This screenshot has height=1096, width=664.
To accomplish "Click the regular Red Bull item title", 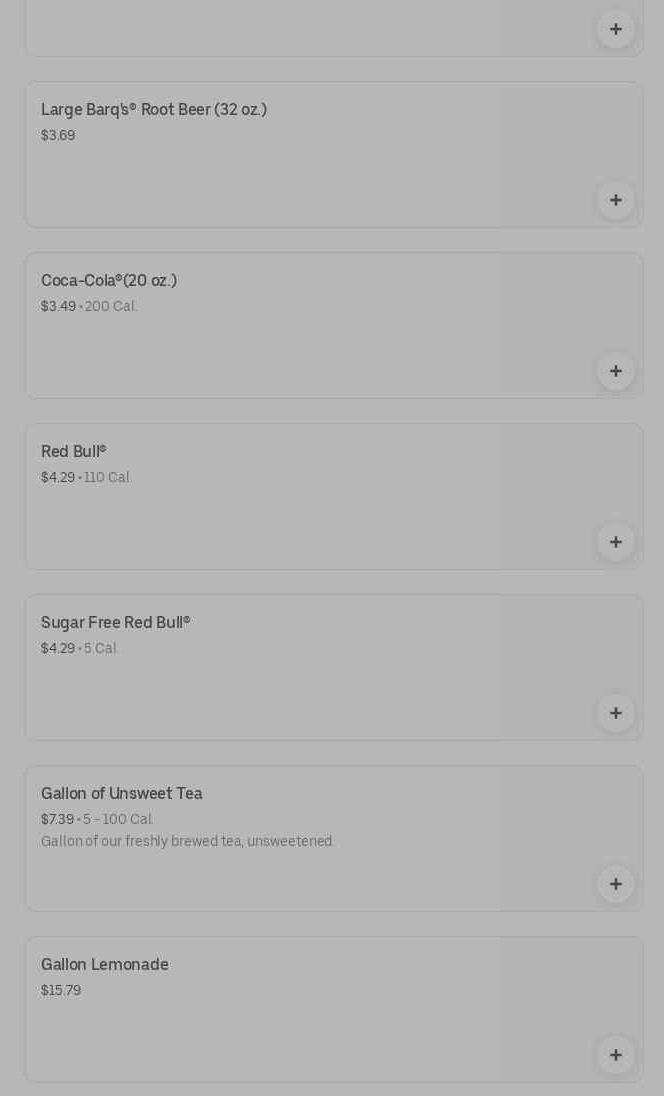I will click(73, 452).
